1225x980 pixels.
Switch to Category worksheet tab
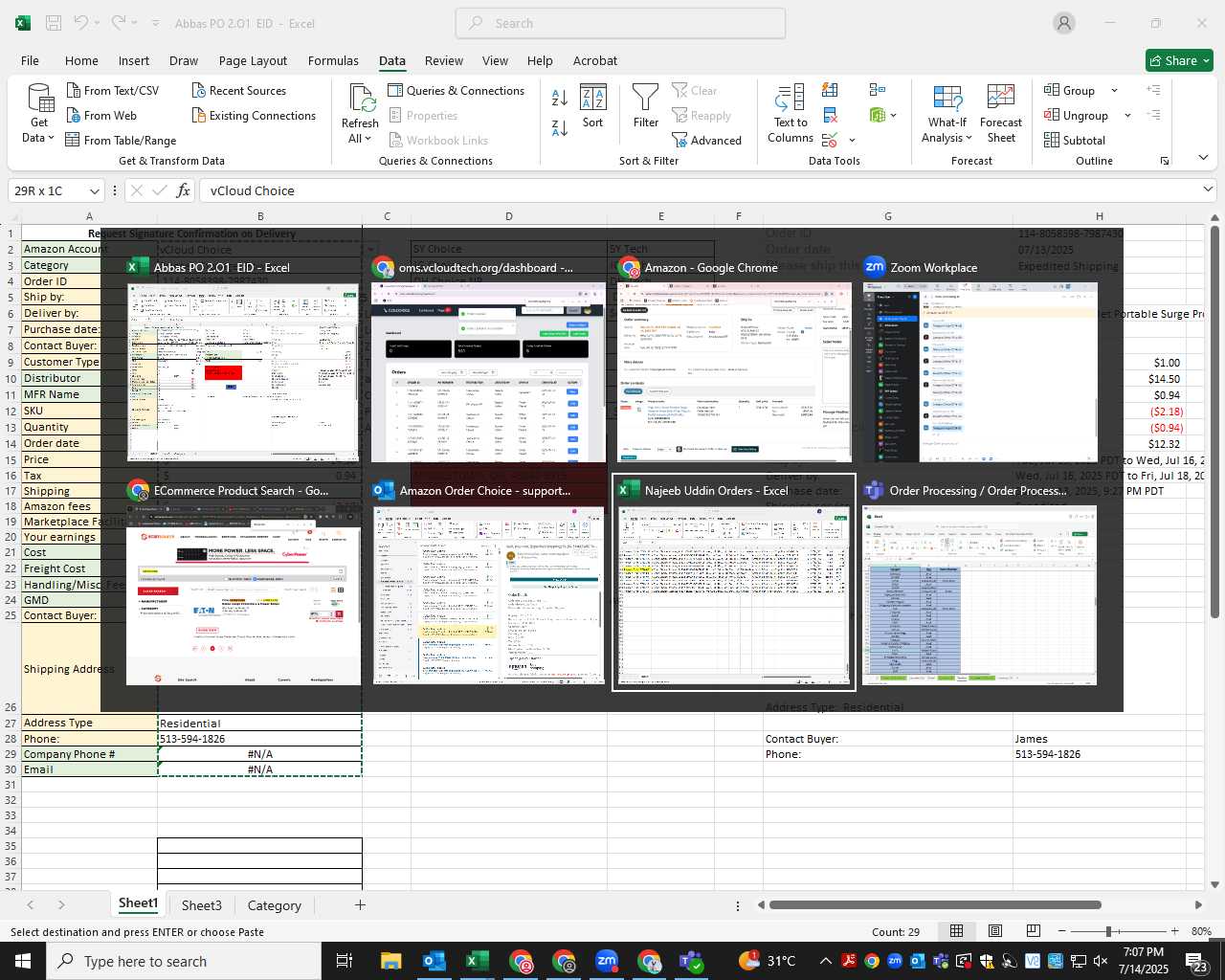tap(274, 905)
